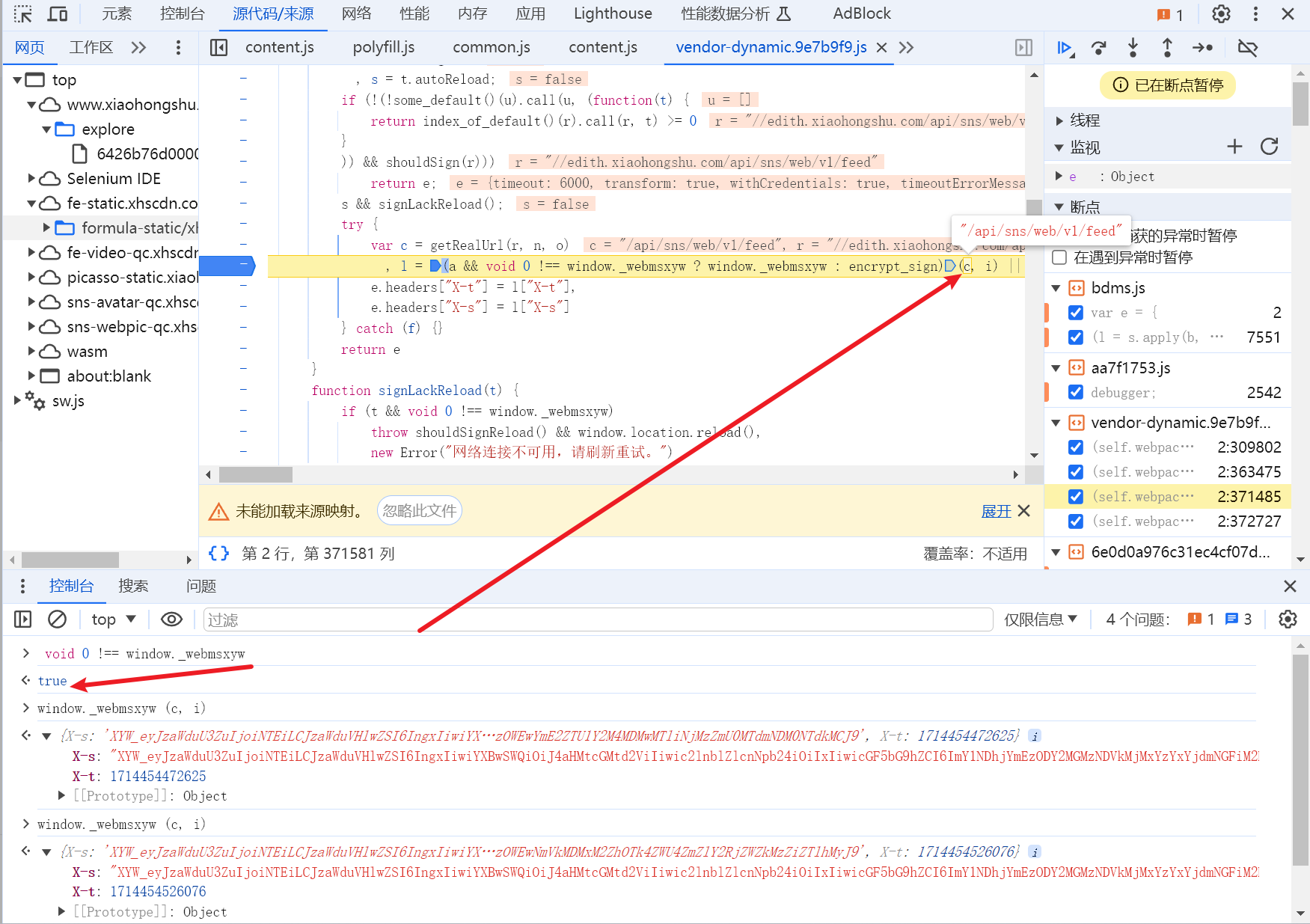Toggle device toolbar icon
Screen dimensions: 1310x924
point(58,13)
